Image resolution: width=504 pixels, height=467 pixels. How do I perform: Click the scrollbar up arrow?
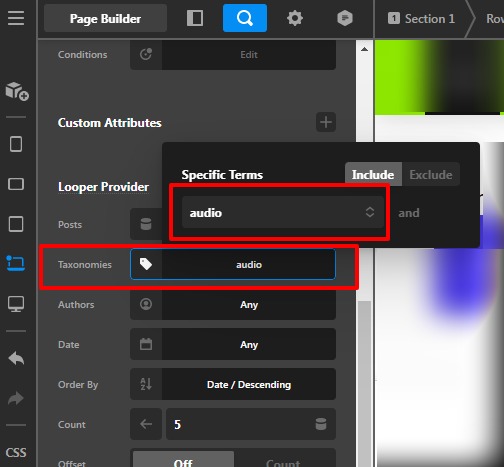(x=365, y=49)
